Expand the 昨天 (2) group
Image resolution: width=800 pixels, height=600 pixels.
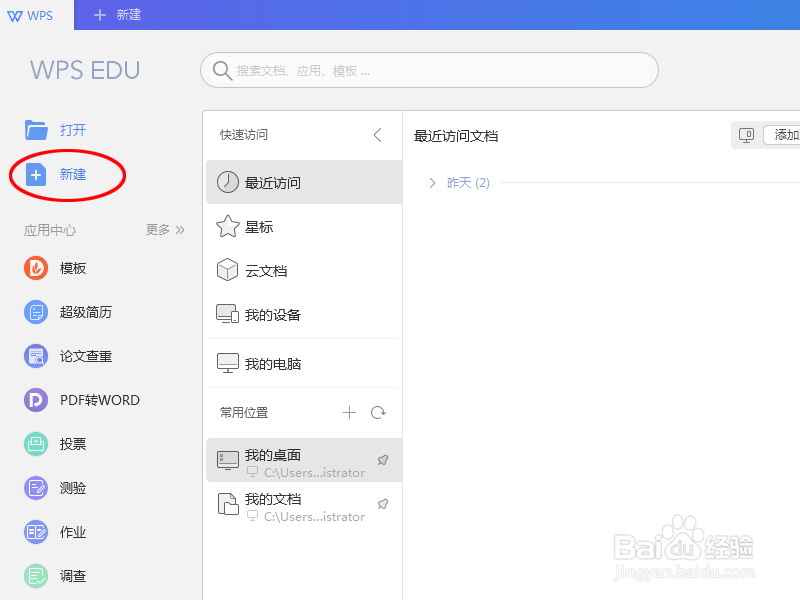[433, 183]
